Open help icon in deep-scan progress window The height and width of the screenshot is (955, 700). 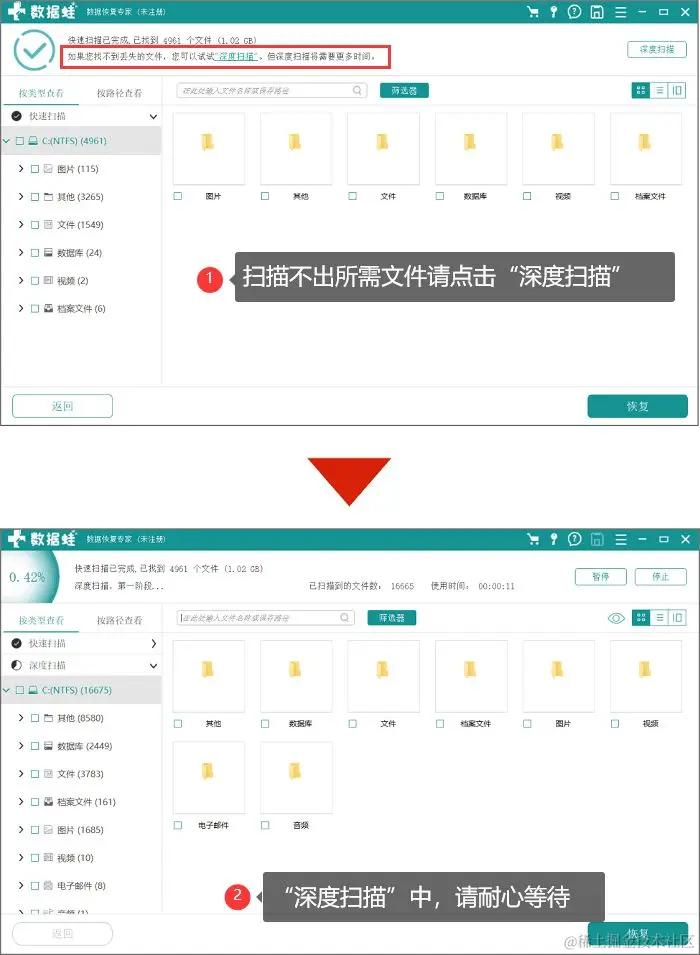point(574,539)
